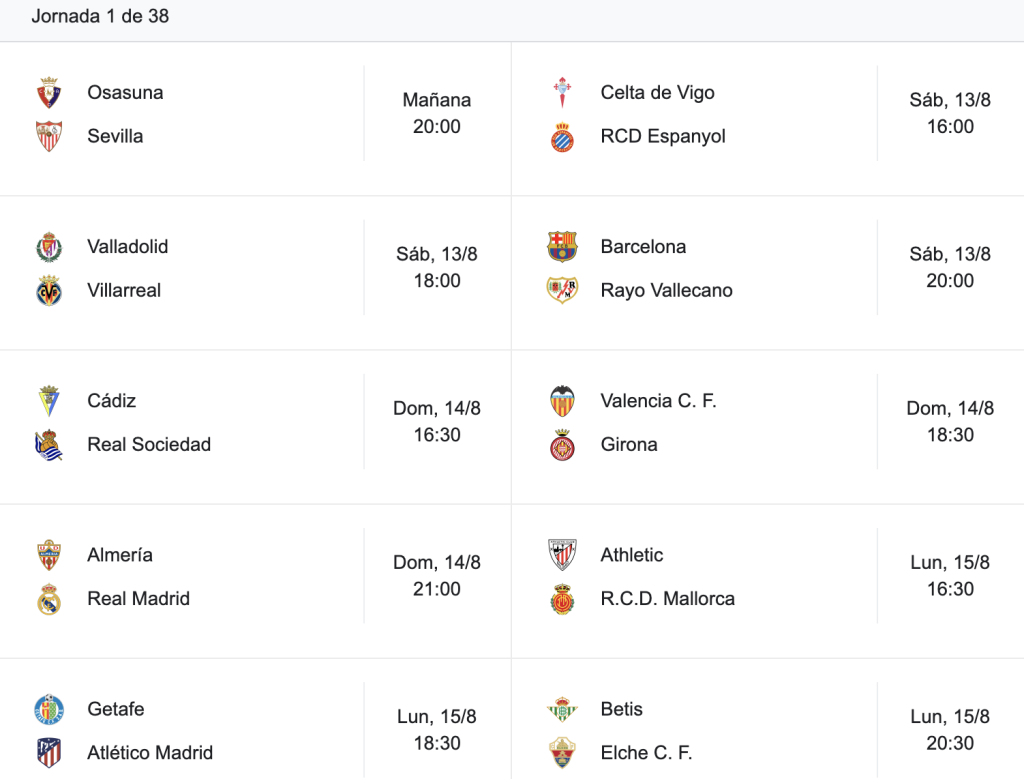1024x779 pixels.
Task: Open the match scheduled Mañana 20:00
Action: [x=436, y=113]
